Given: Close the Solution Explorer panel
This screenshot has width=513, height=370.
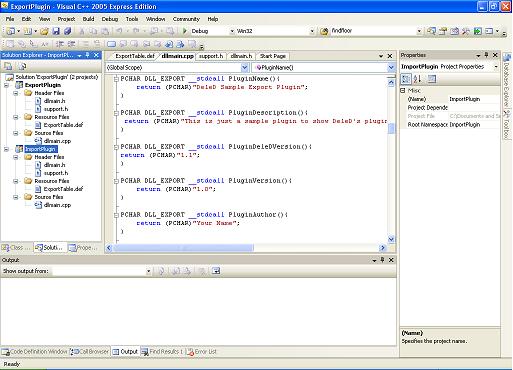Looking at the screenshot, I should [96, 55].
